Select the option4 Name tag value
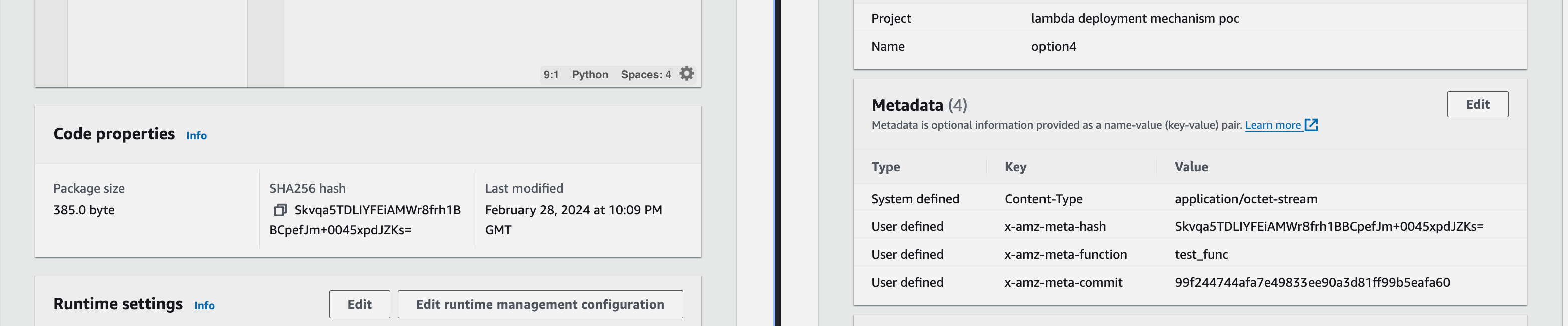 tap(1054, 46)
